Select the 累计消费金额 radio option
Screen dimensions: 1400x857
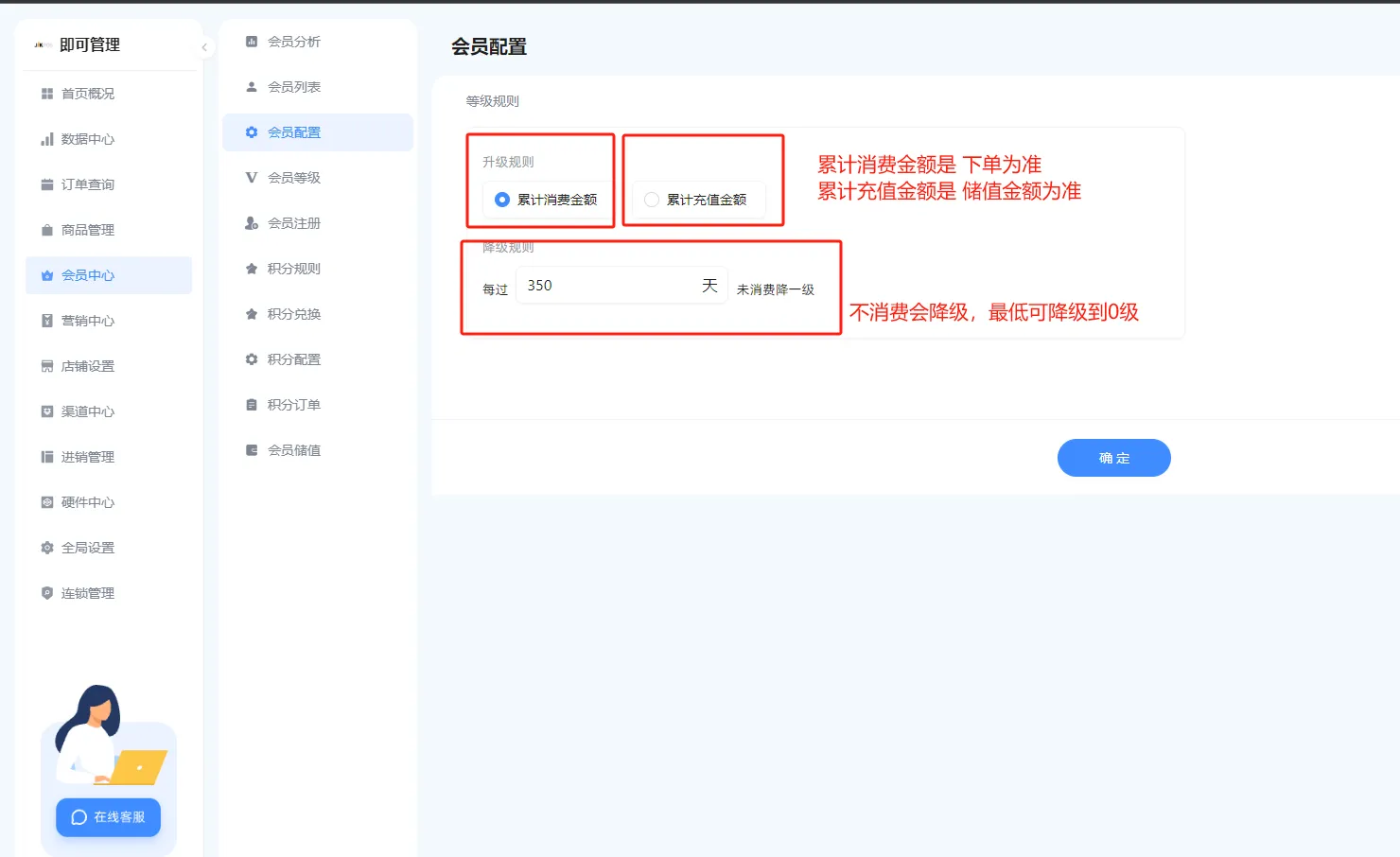pos(502,200)
